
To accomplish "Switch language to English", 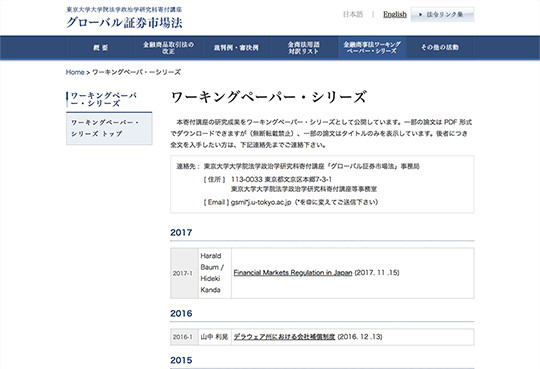I will 395,14.
